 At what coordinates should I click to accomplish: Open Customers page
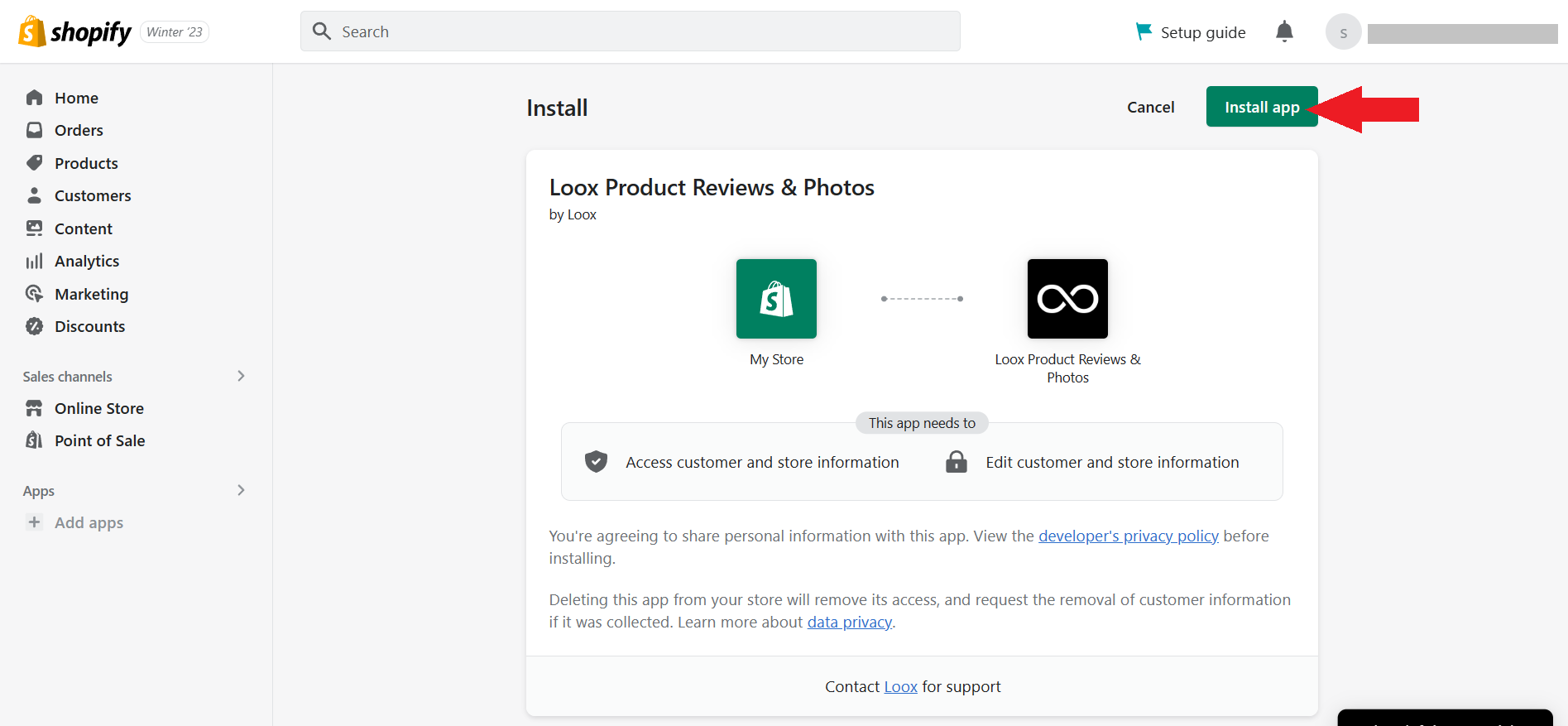coord(93,195)
